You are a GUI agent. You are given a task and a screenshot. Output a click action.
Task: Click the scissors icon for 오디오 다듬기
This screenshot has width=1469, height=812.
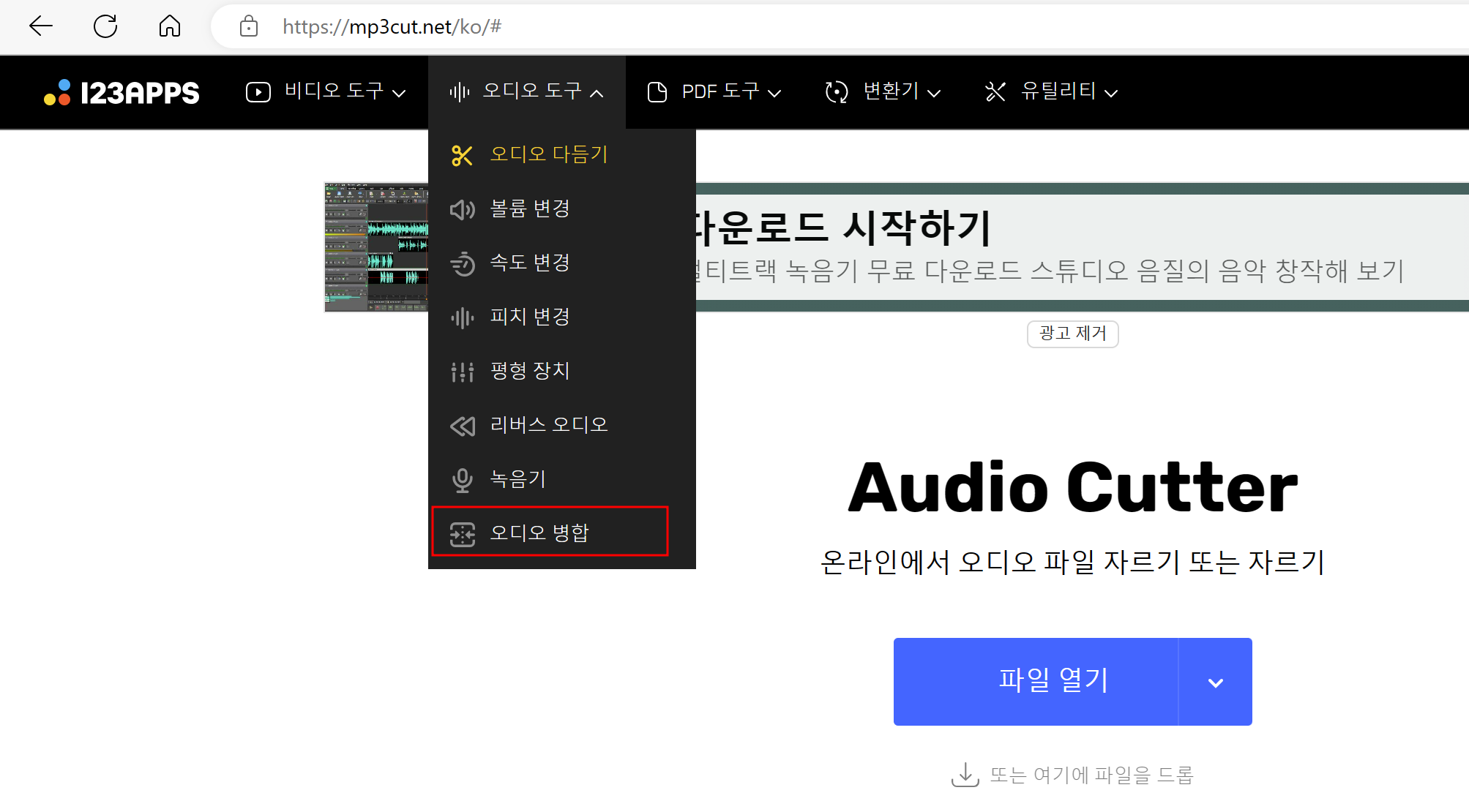coord(462,155)
